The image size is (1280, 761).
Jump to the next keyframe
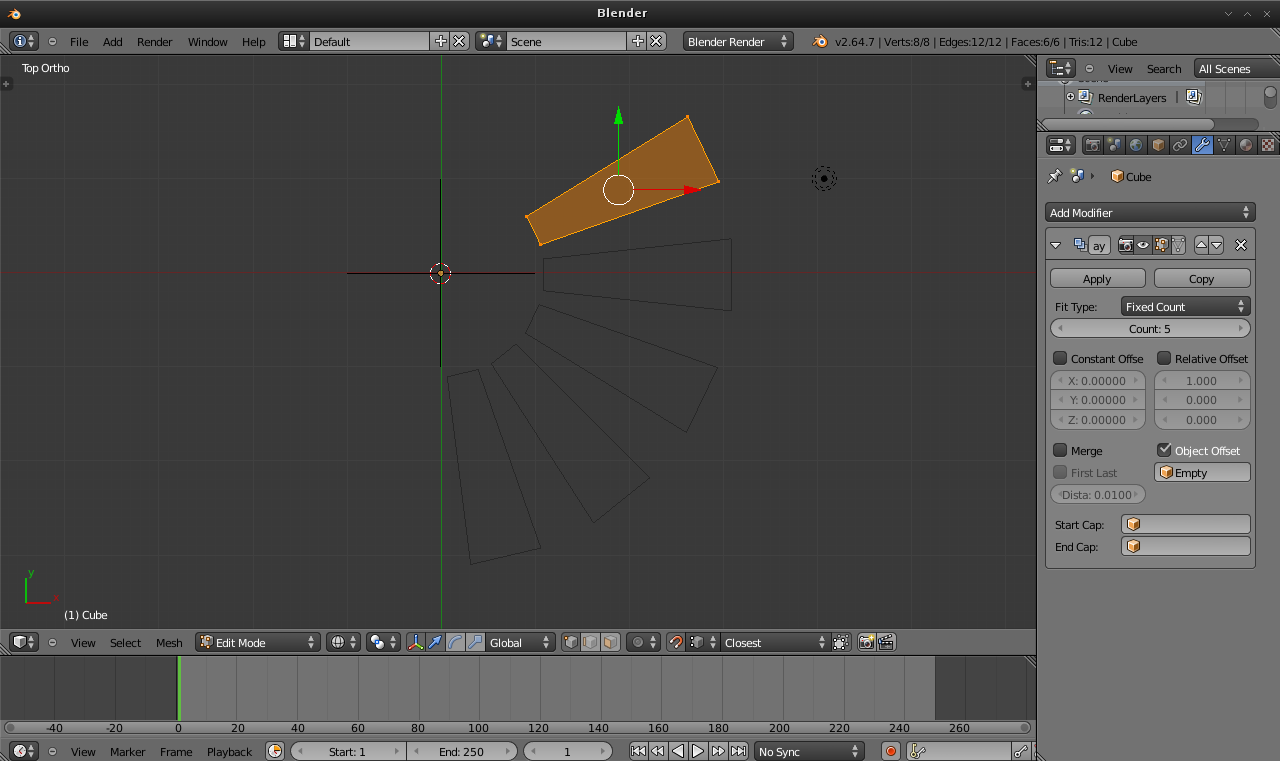(x=718, y=751)
